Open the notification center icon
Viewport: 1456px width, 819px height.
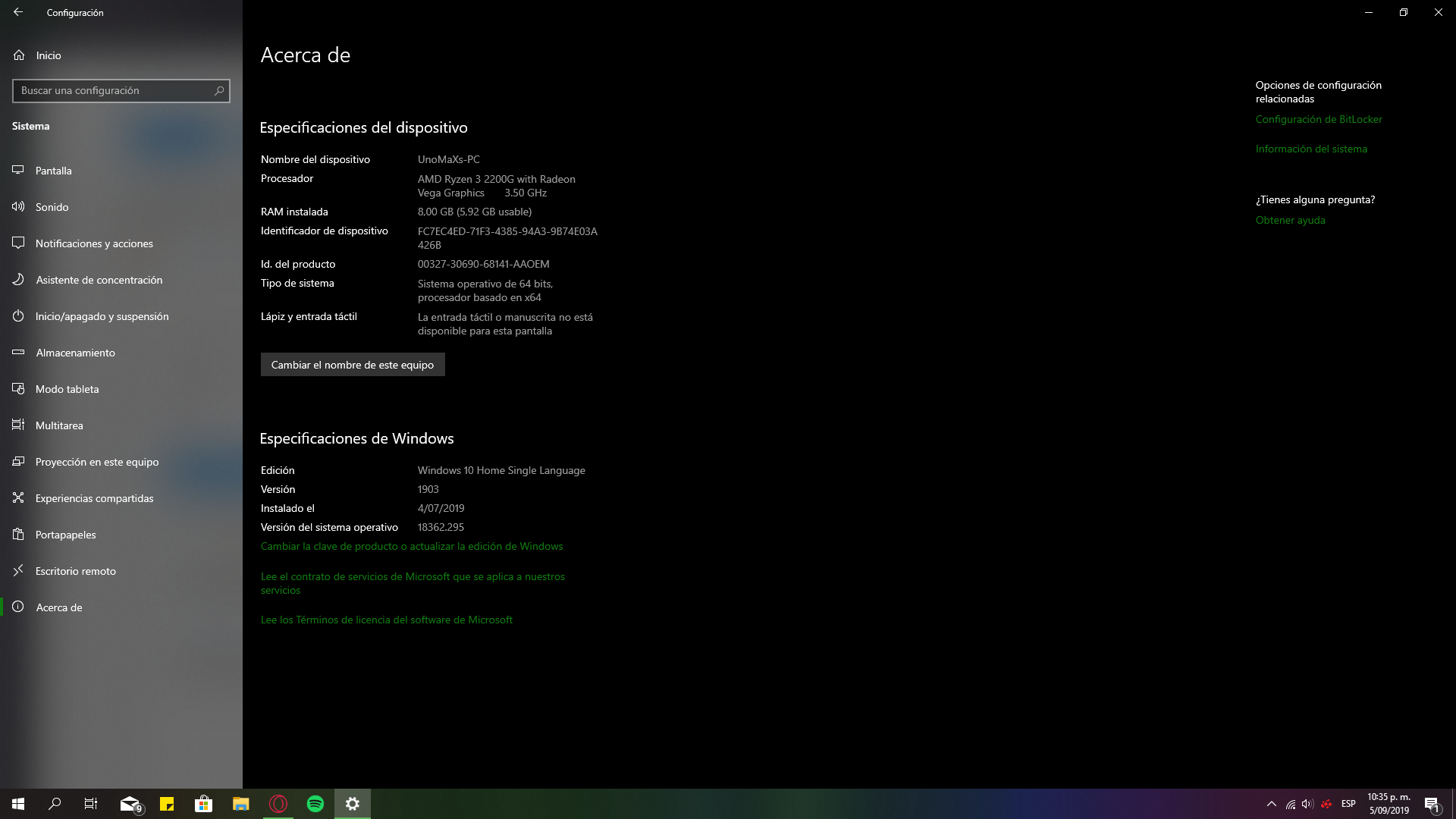click(x=1432, y=804)
